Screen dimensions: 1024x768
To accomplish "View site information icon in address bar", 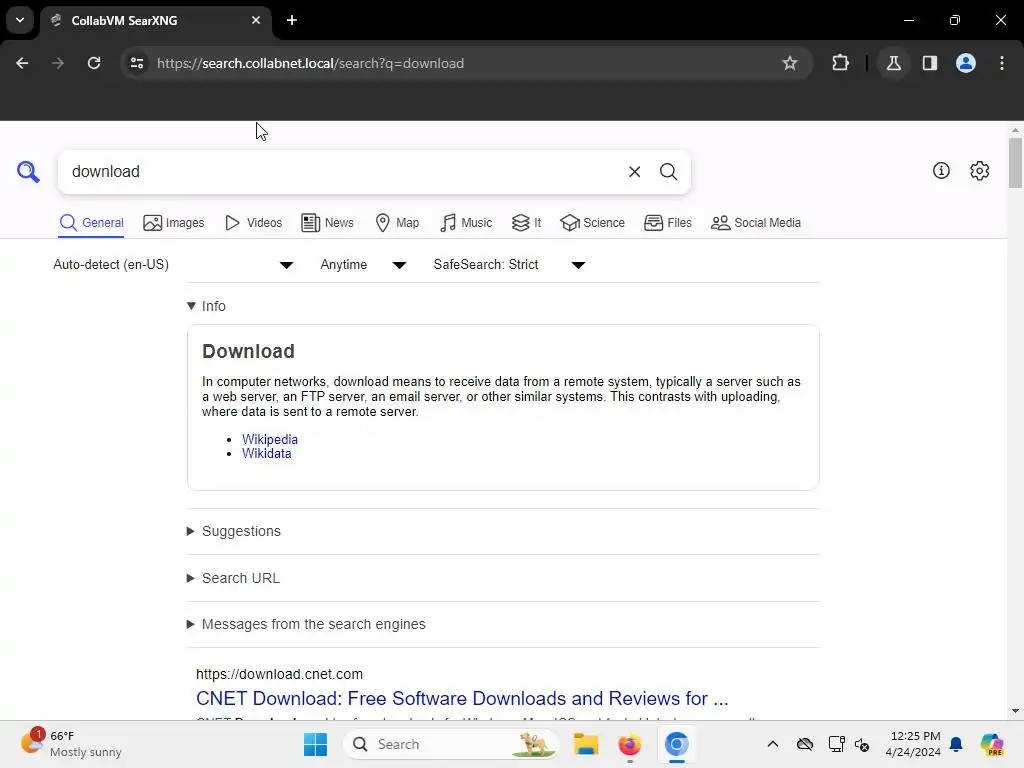I will point(137,63).
